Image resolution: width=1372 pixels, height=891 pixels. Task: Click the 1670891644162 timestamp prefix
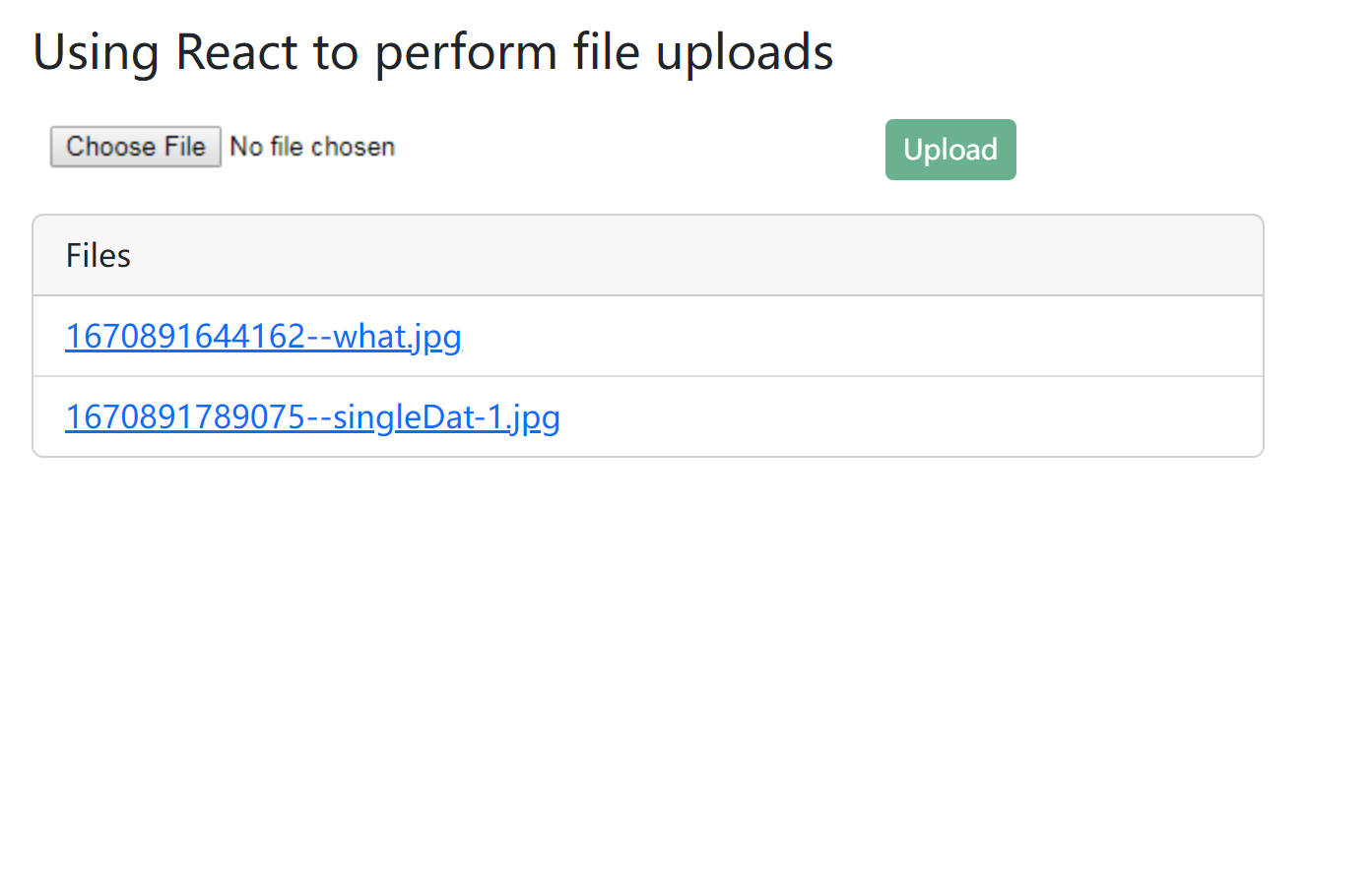(185, 337)
